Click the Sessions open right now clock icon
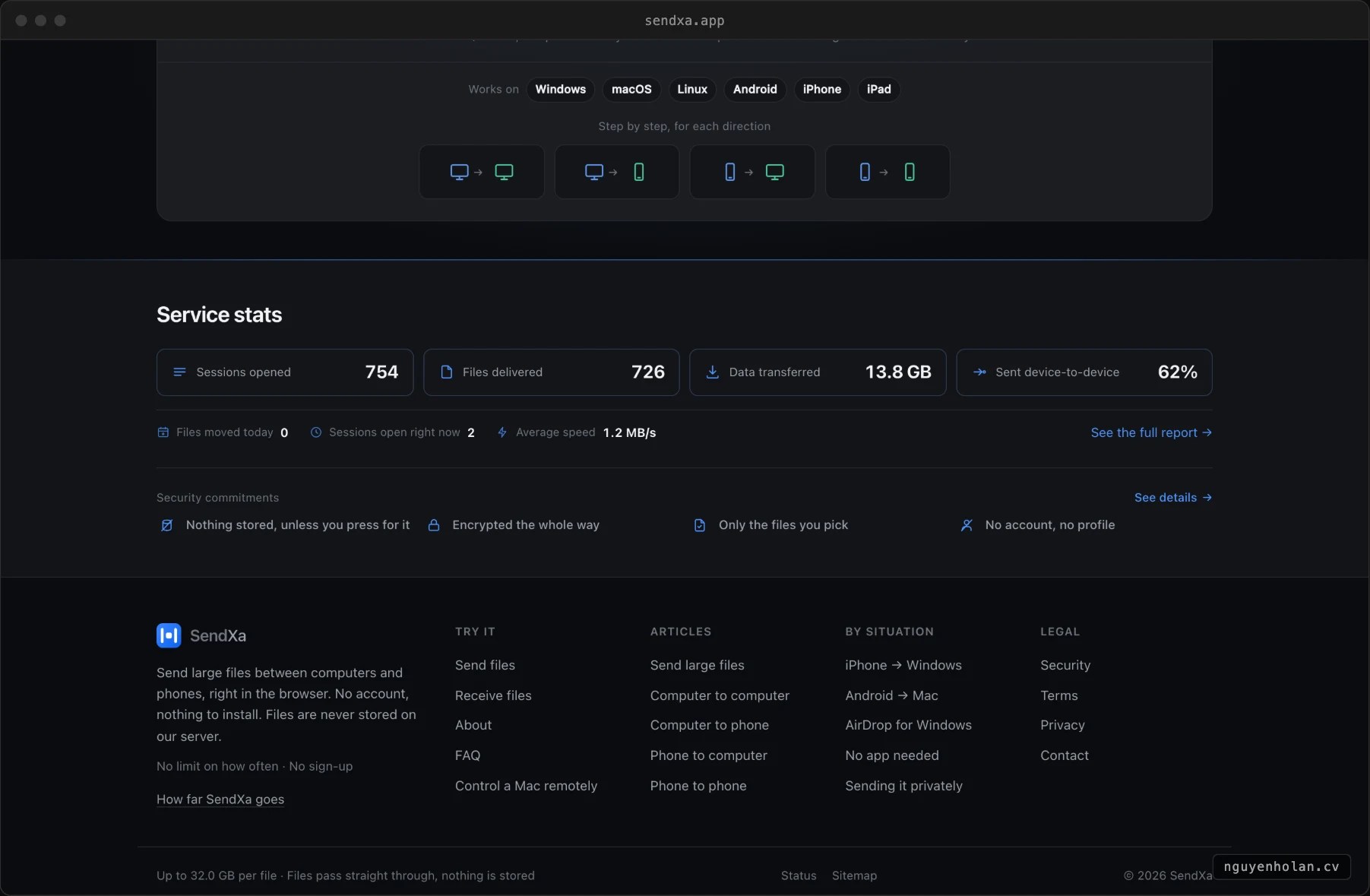The height and width of the screenshot is (896, 1370). tap(316, 432)
